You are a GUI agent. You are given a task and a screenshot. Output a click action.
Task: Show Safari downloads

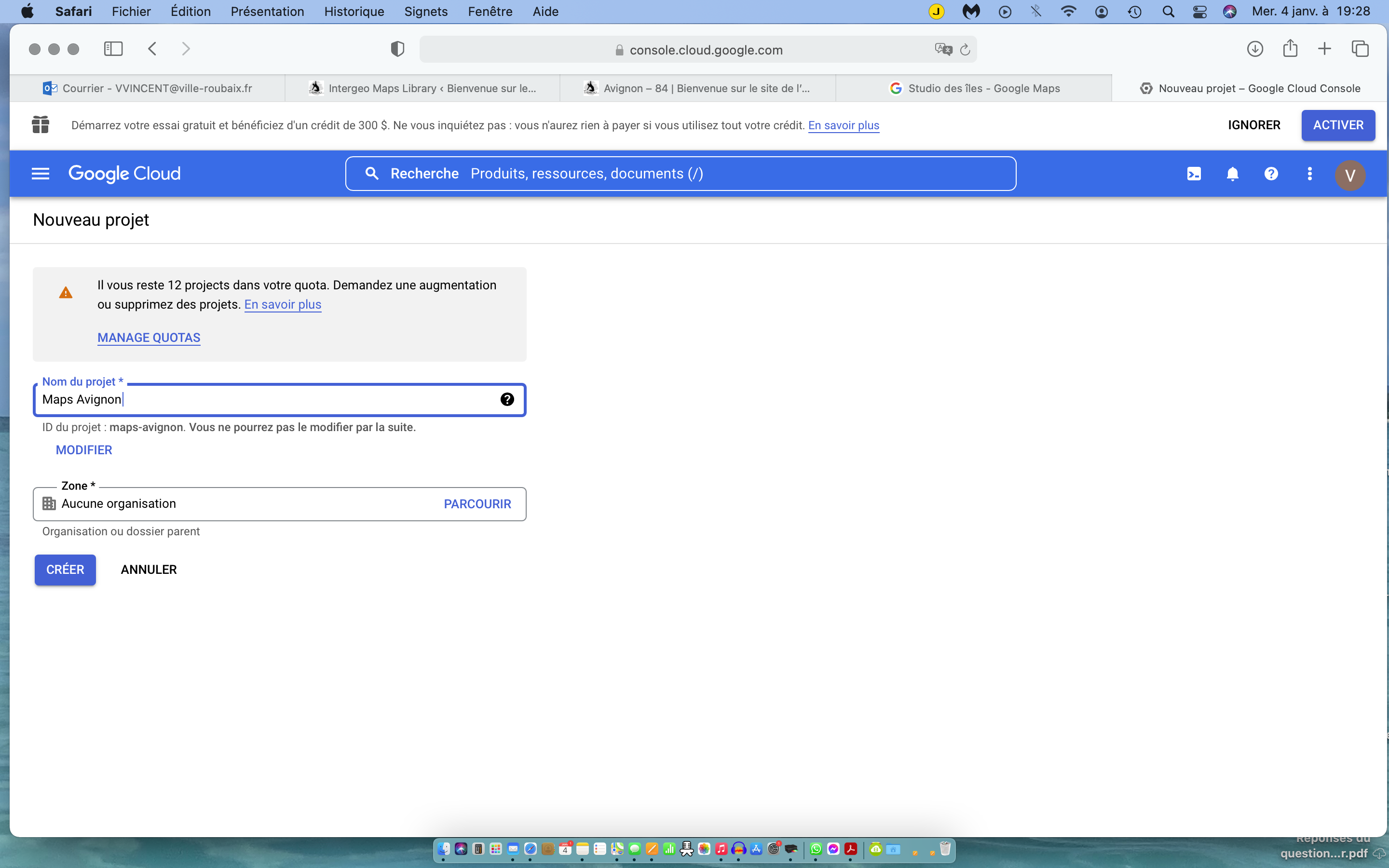click(1255, 49)
